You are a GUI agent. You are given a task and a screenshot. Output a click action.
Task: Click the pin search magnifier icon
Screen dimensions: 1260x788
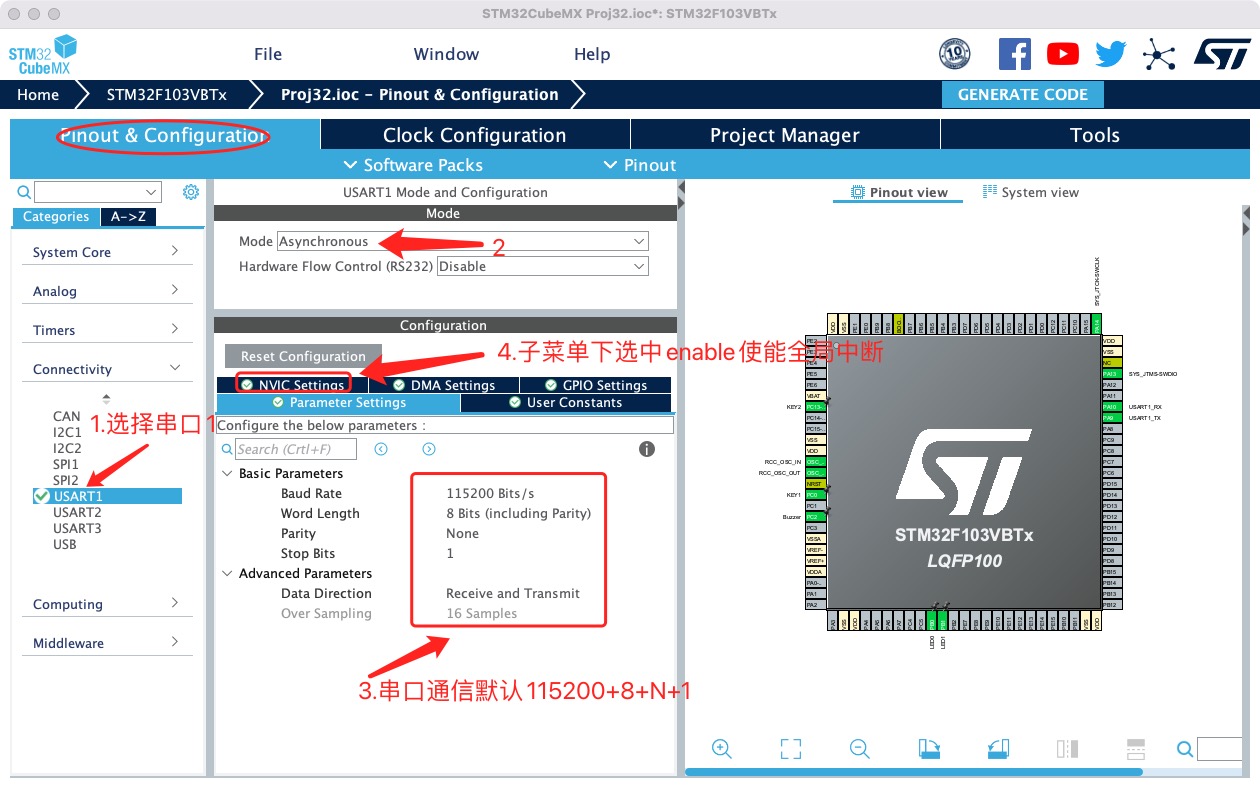click(1185, 749)
